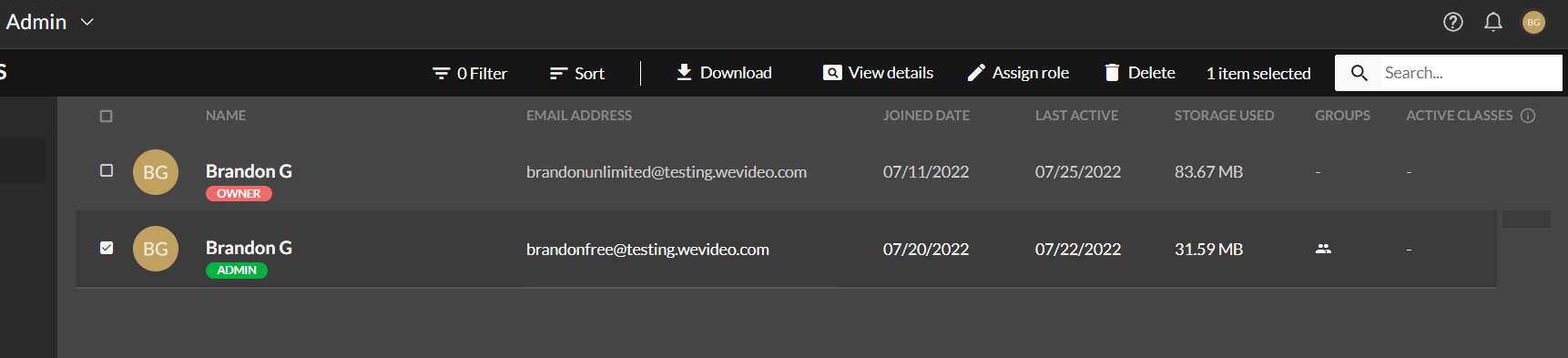Sort by Joined Date column header
This screenshot has height=358, width=1568.
point(926,116)
